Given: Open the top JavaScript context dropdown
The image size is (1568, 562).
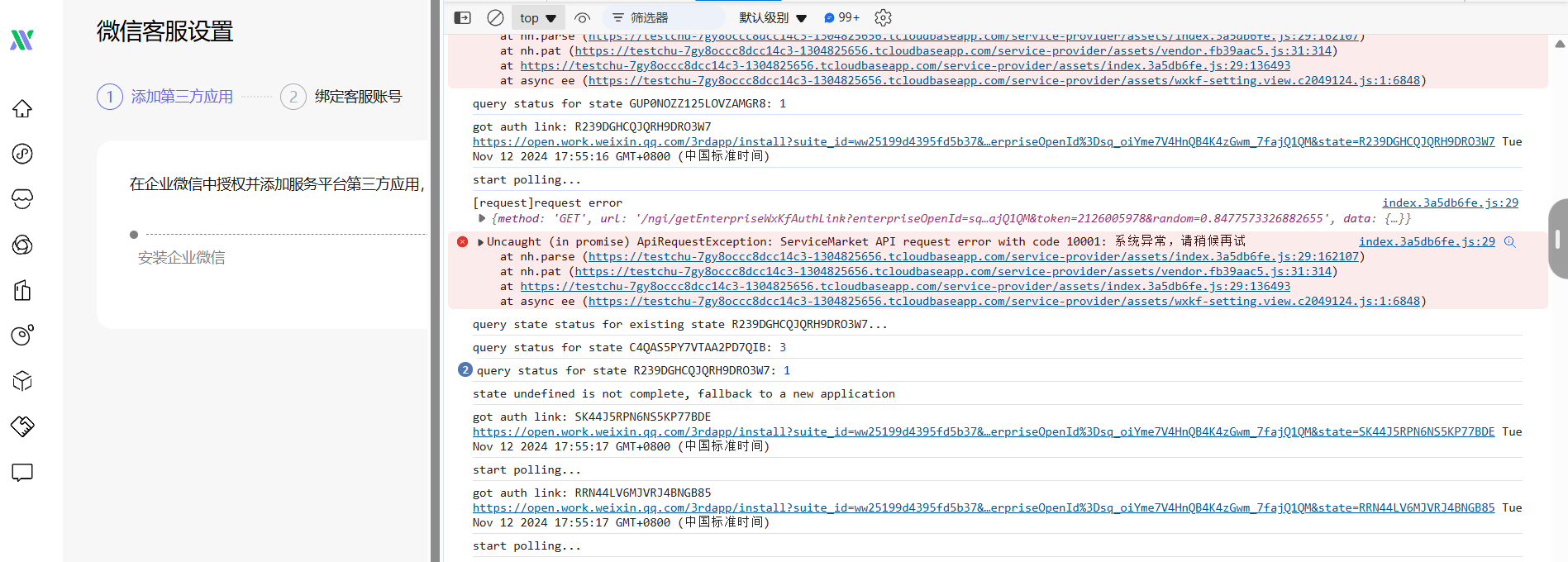Looking at the screenshot, I should click(538, 17).
